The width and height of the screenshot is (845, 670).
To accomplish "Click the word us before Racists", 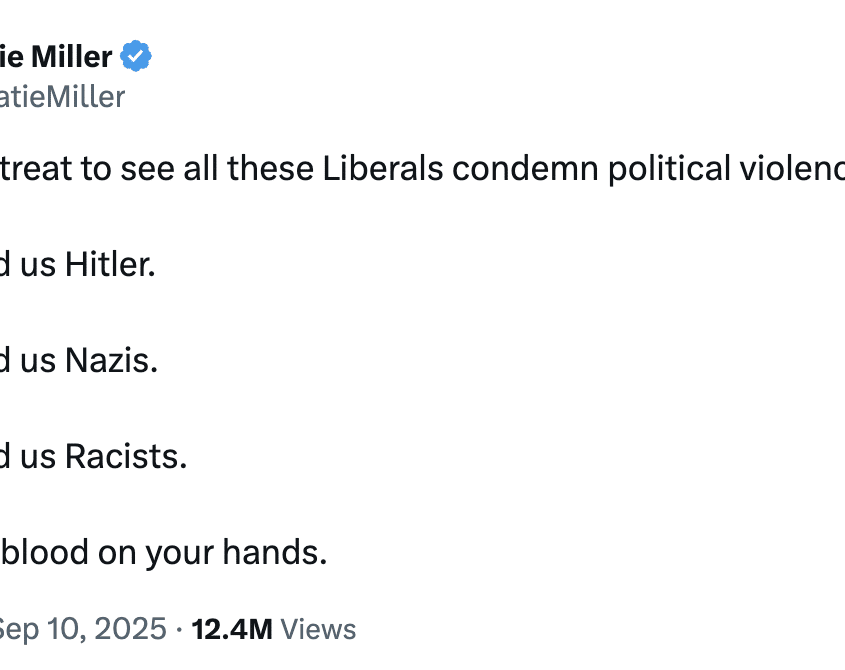I will click(x=38, y=457).
